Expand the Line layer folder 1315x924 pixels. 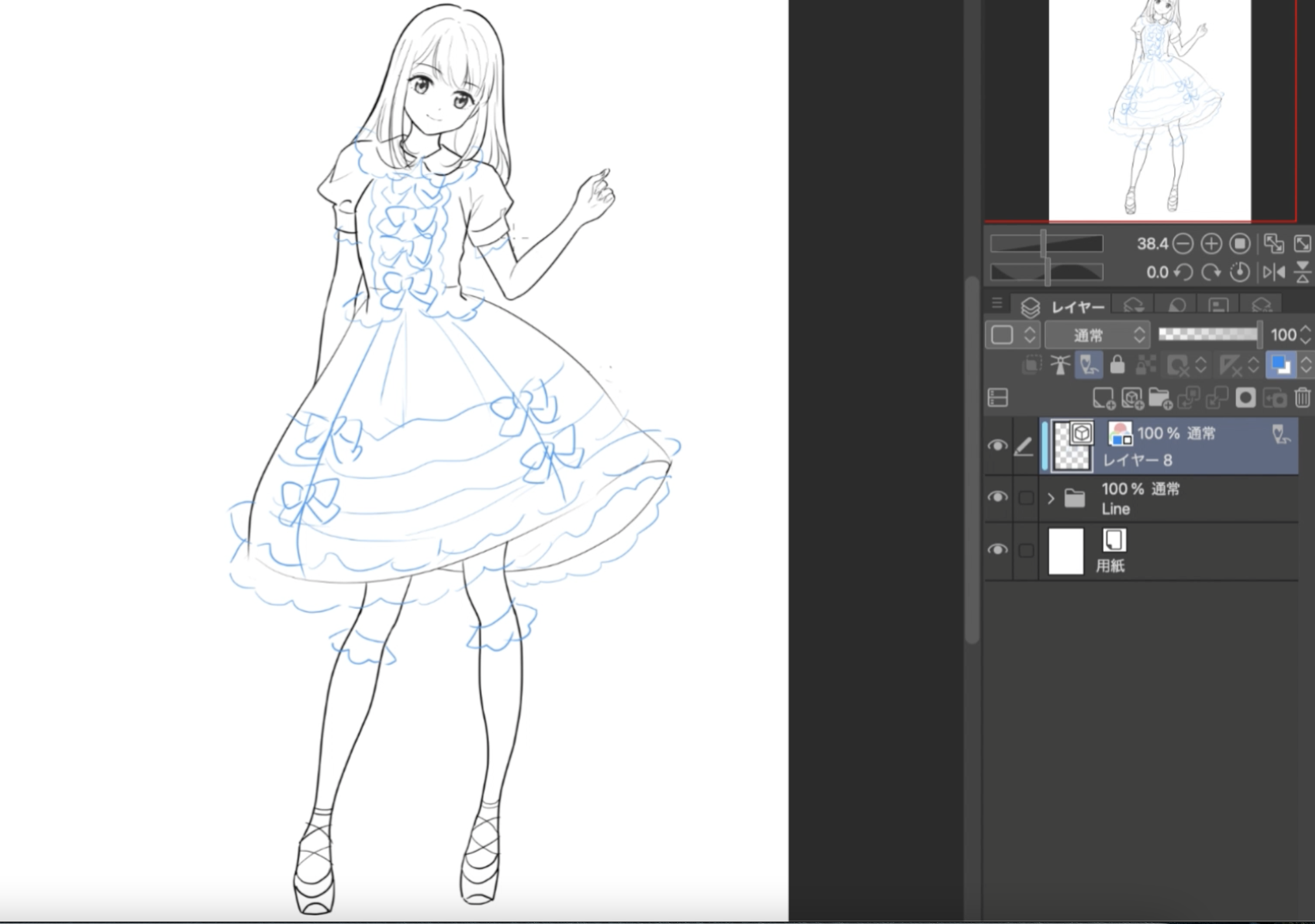(1051, 499)
